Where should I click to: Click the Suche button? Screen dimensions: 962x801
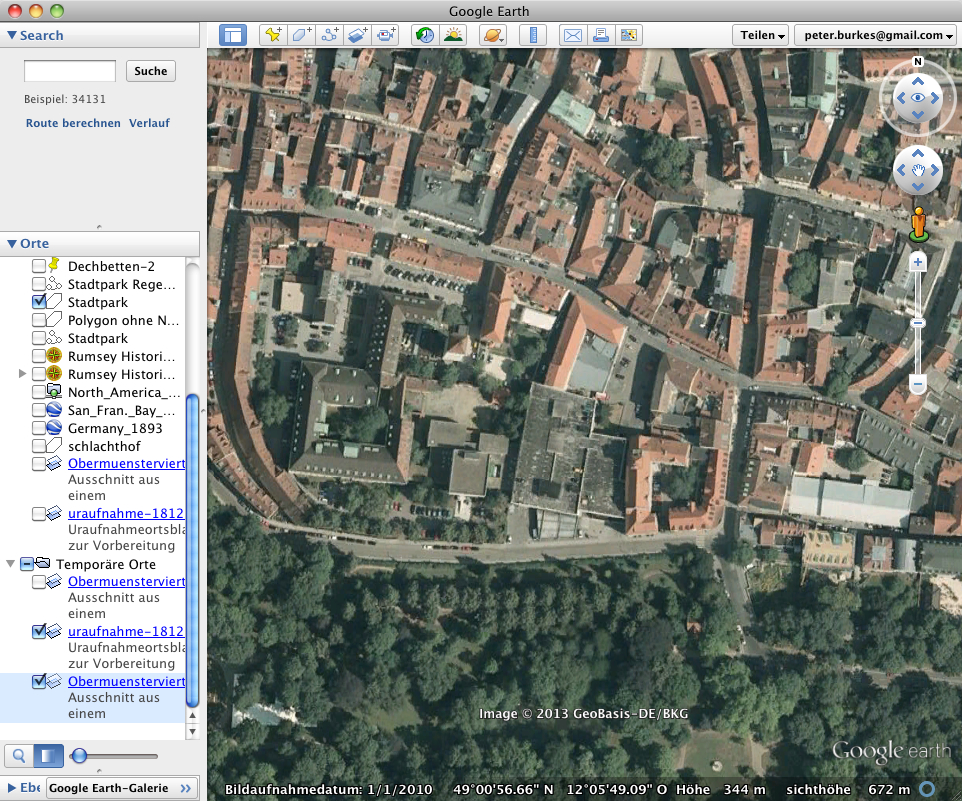(151, 71)
